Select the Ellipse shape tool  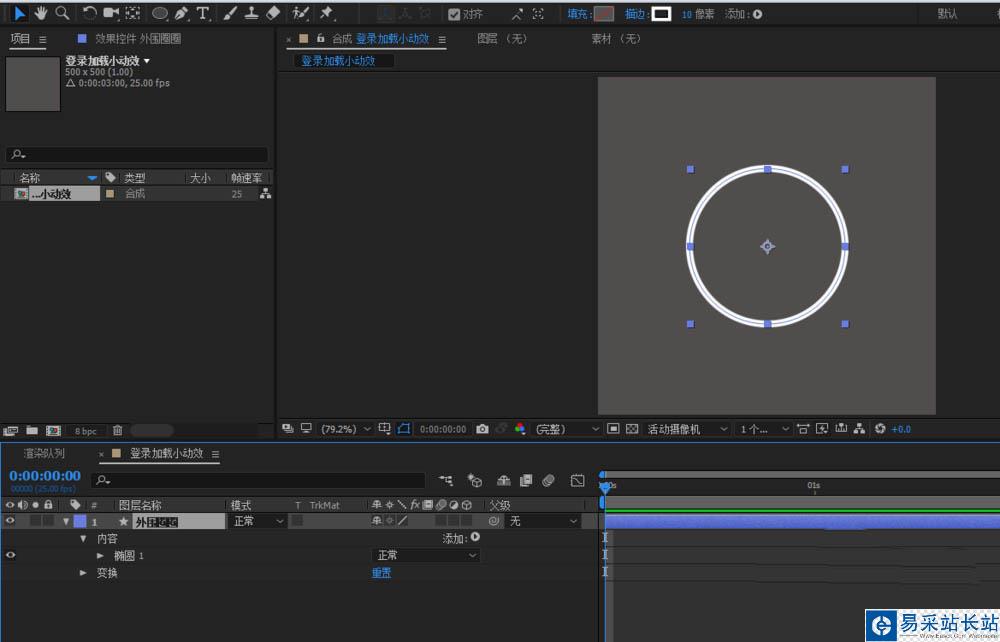click(159, 14)
